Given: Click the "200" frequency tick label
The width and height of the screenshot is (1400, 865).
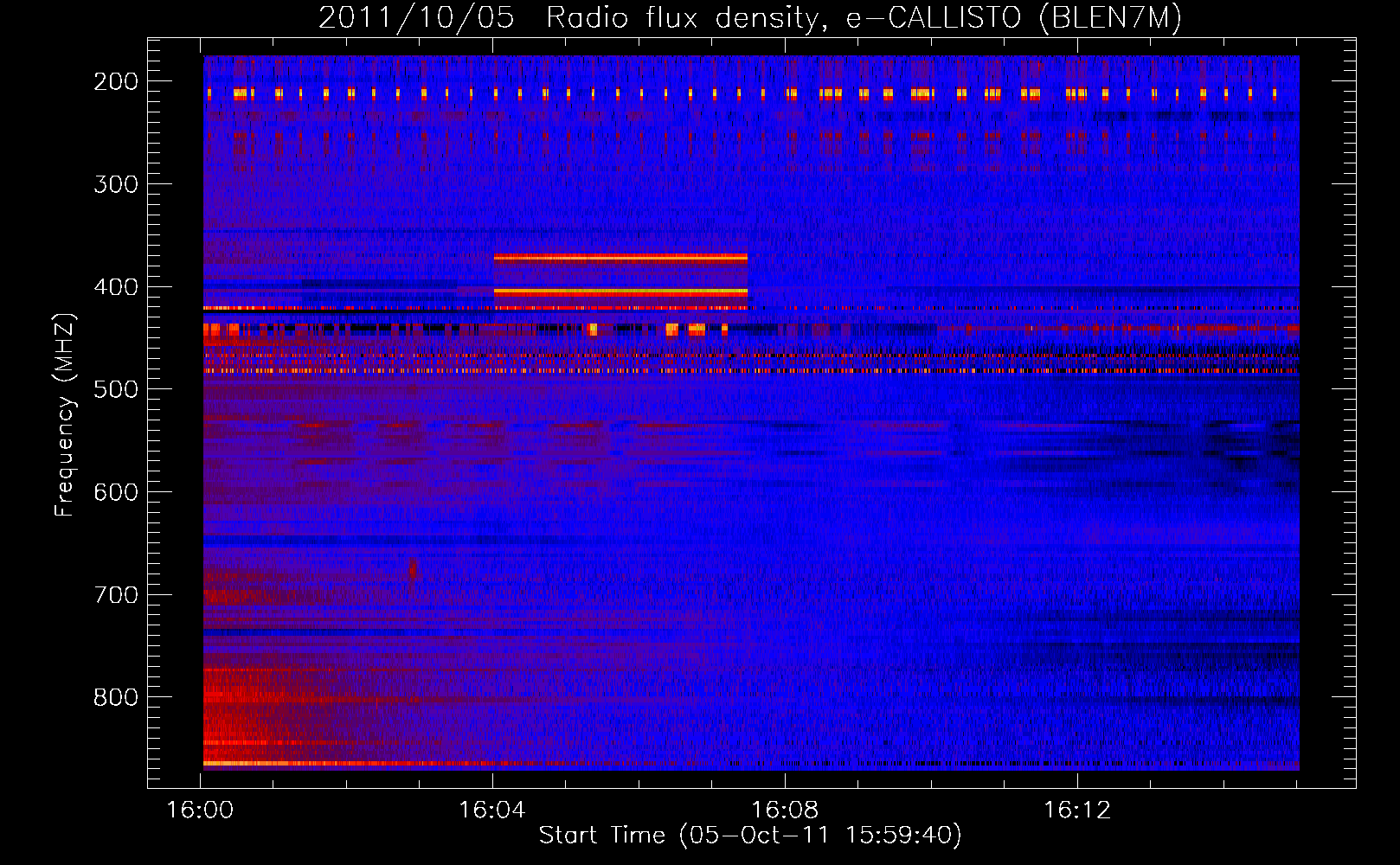Looking at the screenshot, I should click(116, 81).
